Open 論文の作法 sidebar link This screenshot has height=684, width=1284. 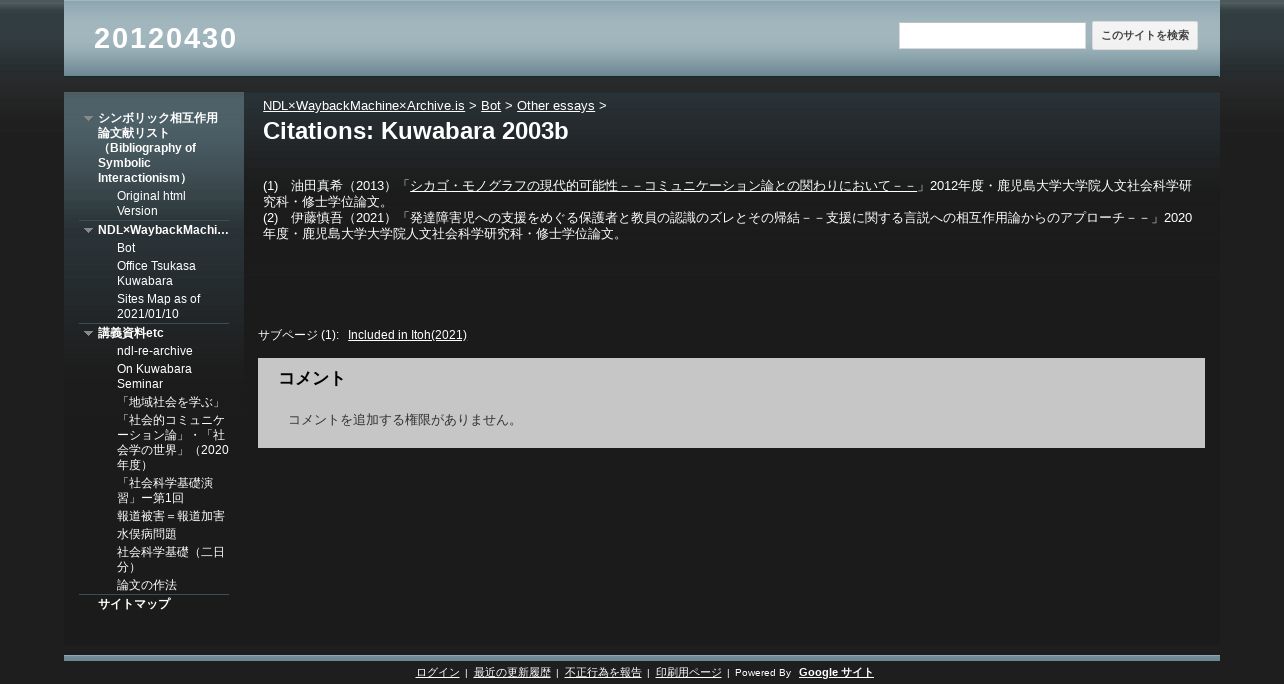click(x=147, y=585)
